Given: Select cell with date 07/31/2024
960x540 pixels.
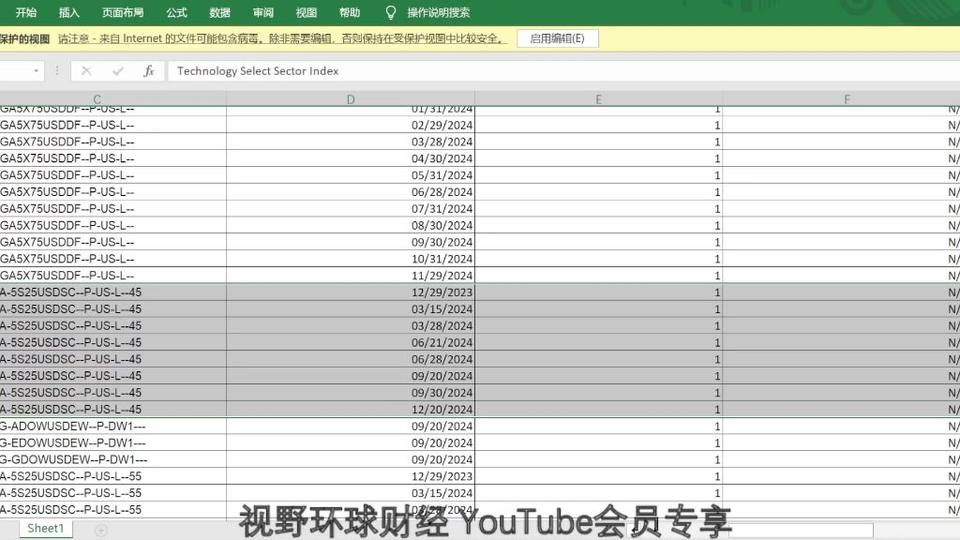Looking at the screenshot, I should point(350,209).
